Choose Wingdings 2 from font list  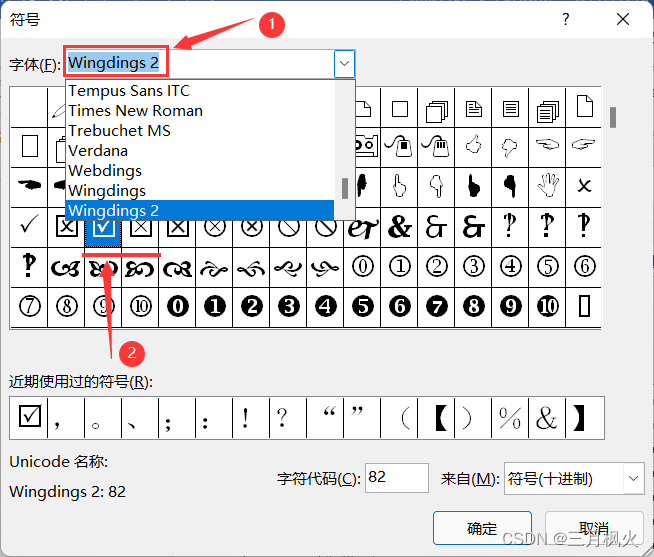[x=200, y=210]
